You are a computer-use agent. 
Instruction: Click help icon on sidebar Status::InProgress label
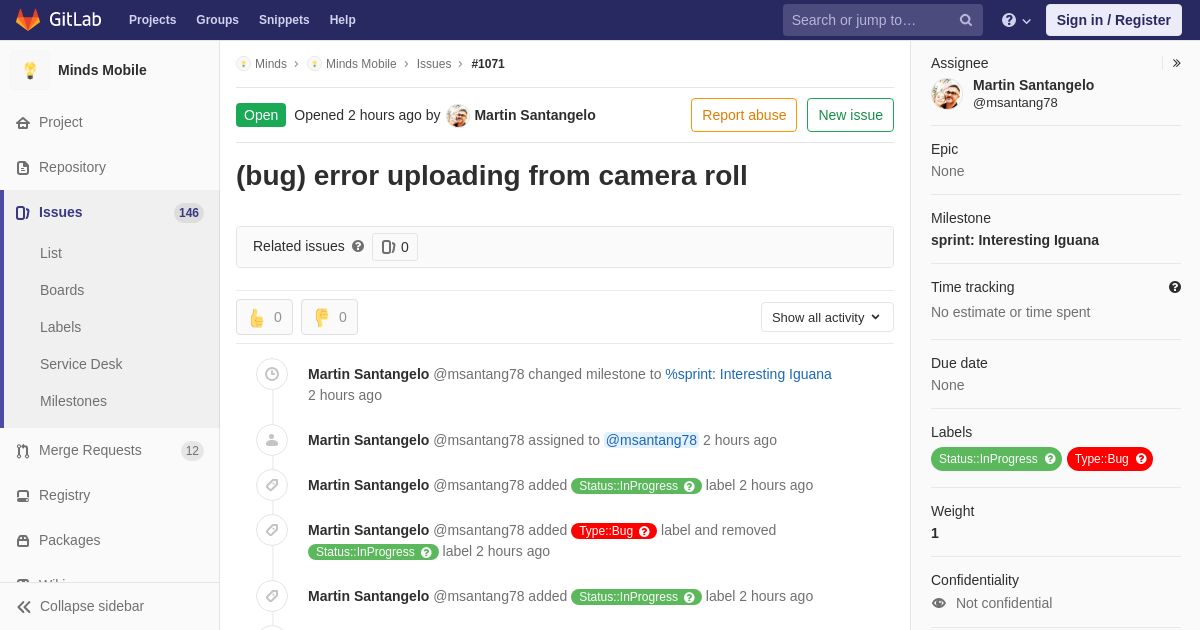[x=1050, y=459]
